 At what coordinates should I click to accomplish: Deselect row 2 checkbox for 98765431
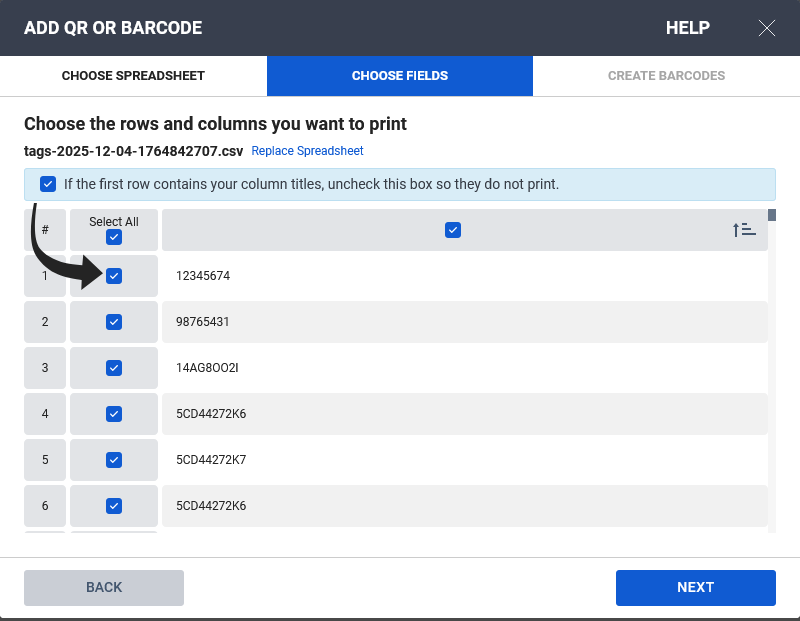(114, 322)
